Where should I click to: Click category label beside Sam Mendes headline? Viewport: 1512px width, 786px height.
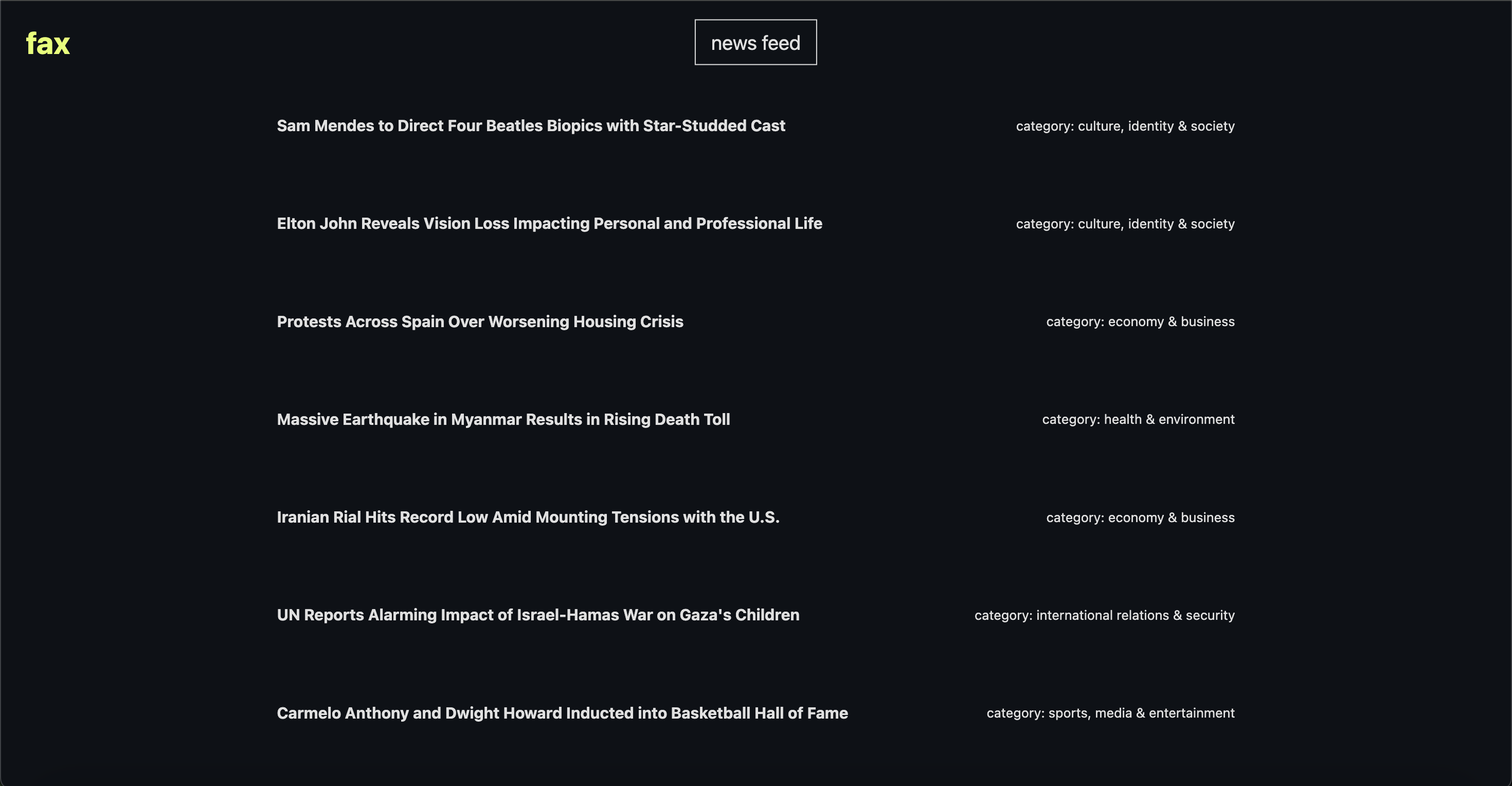tap(1125, 126)
